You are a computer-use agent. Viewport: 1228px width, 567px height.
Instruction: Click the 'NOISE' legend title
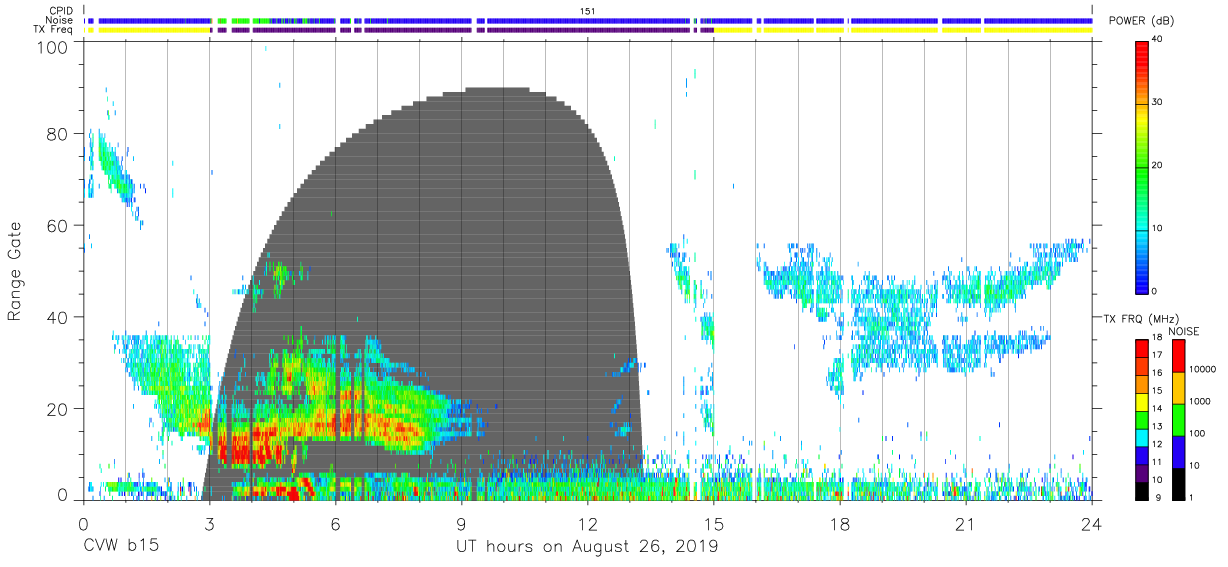pyautogui.click(x=1184, y=331)
